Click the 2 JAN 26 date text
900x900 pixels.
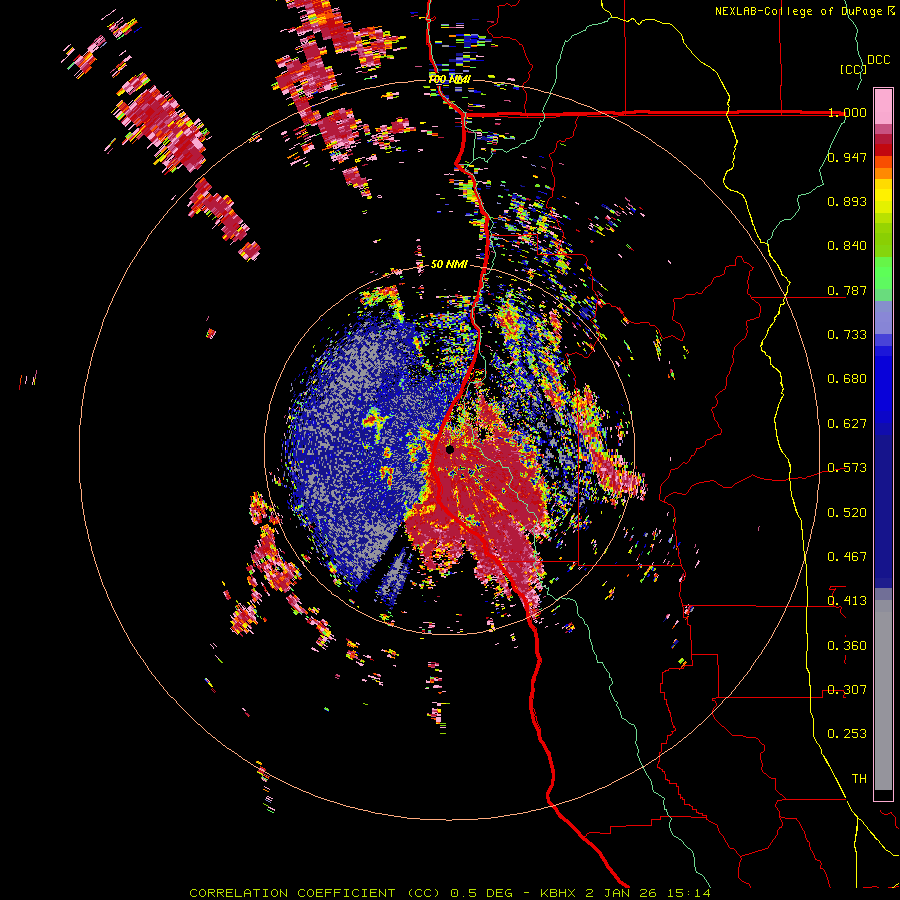click(x=621, y=893)
